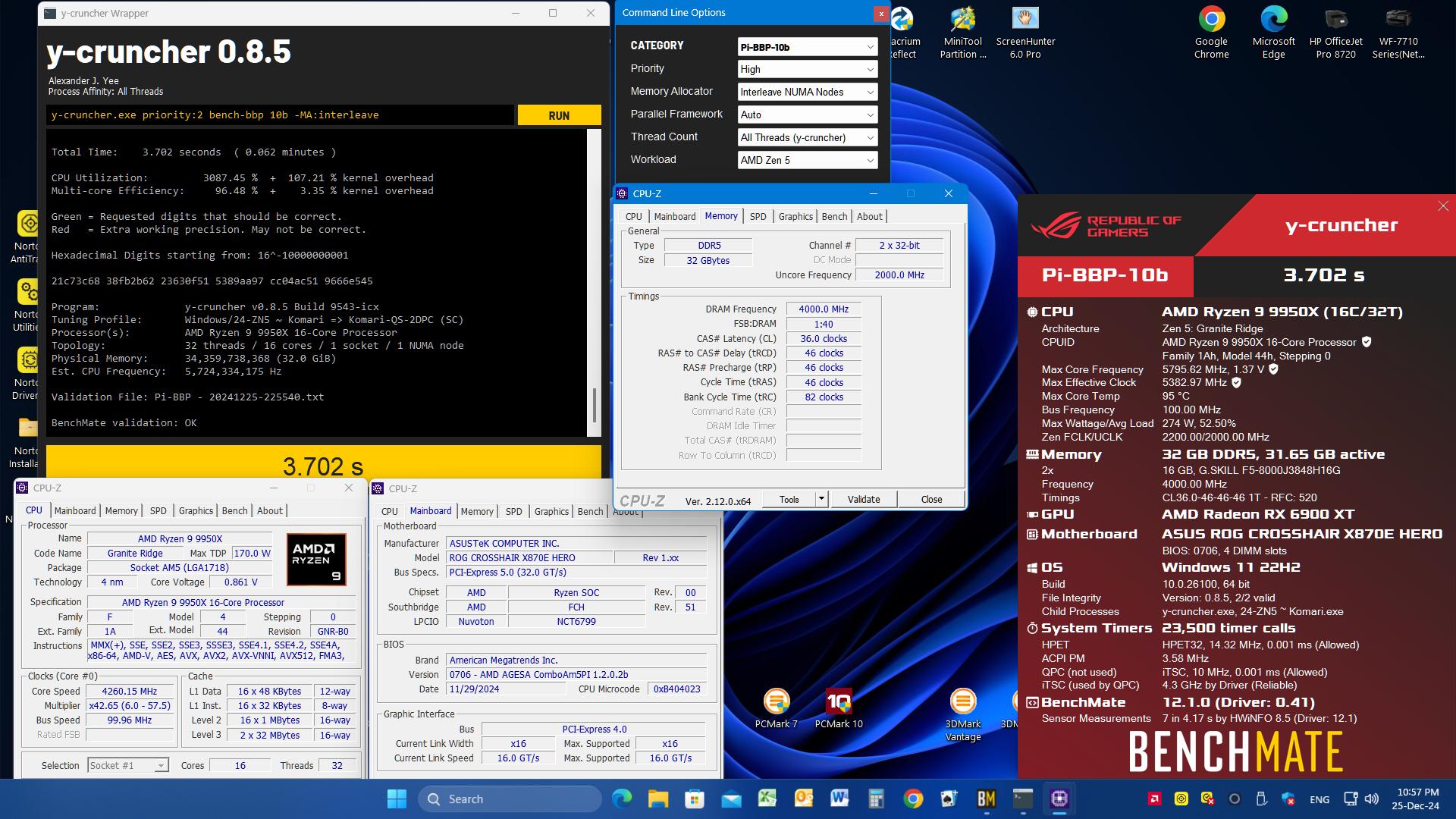
Task: Open Norton AntiTrack desktop icon
Action: point(27,237)
